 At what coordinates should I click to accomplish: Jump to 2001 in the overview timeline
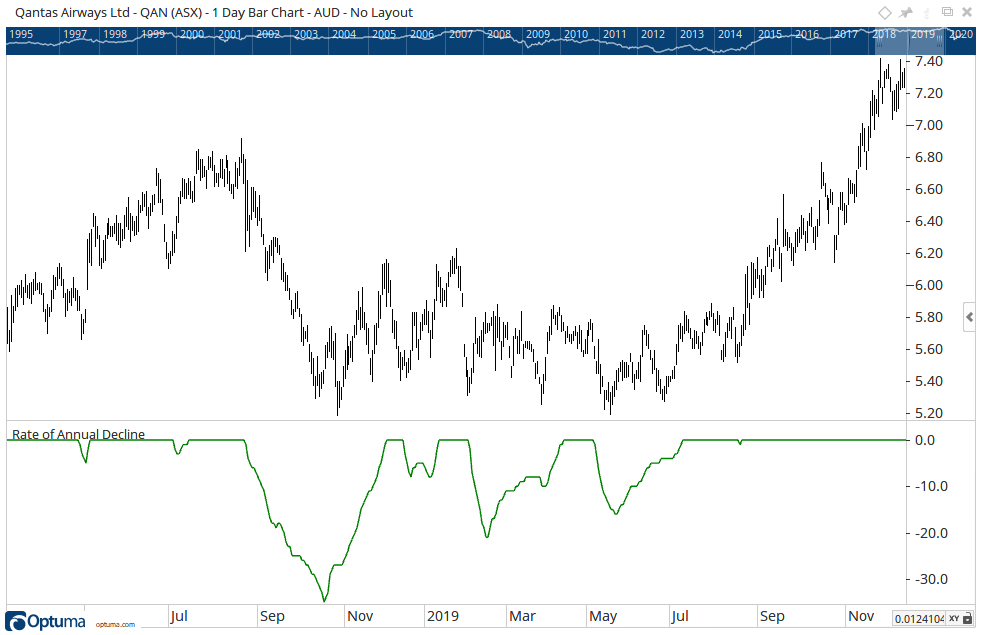(x=230, y=34)
